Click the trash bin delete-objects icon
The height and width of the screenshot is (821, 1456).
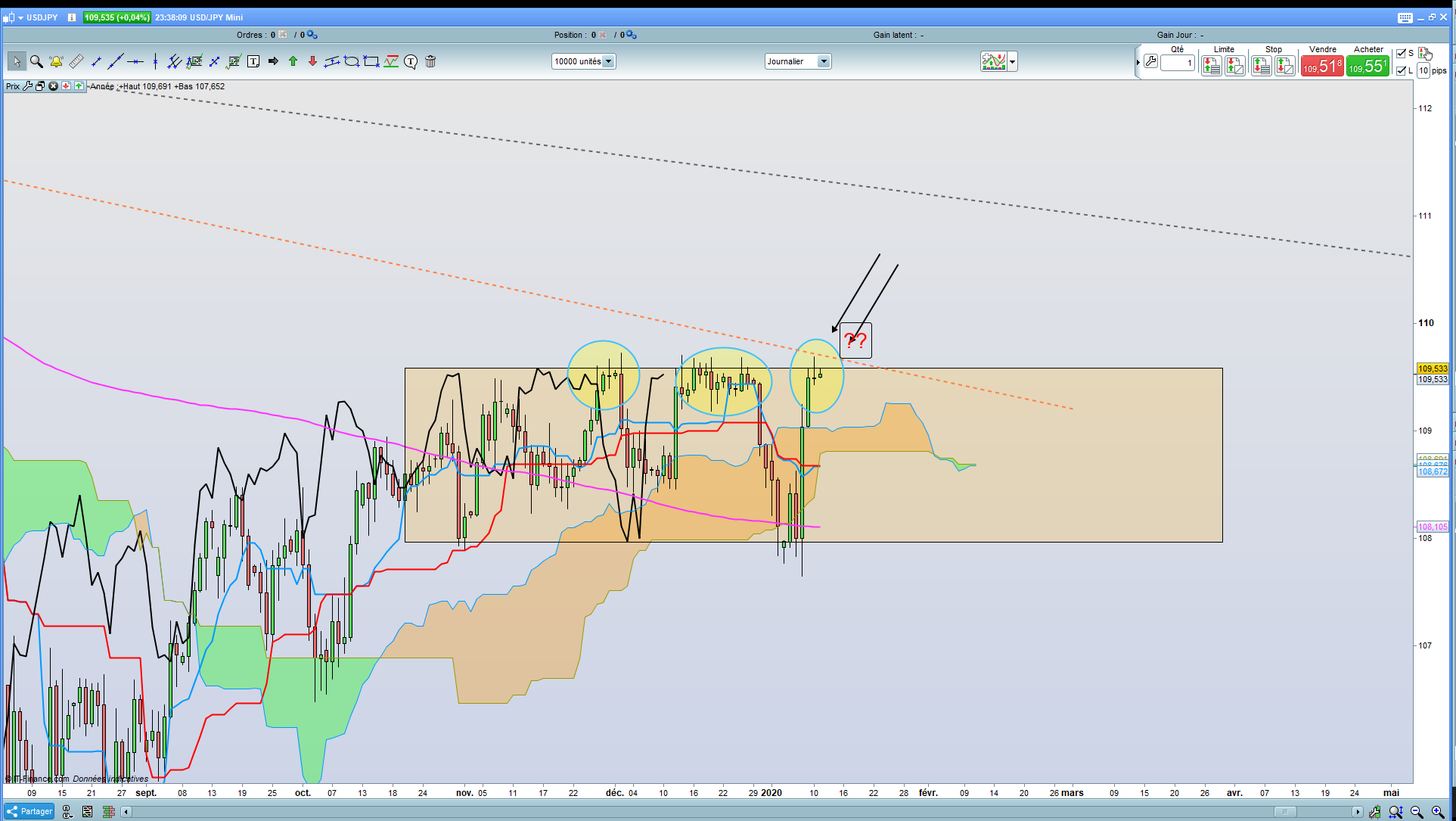430,61
